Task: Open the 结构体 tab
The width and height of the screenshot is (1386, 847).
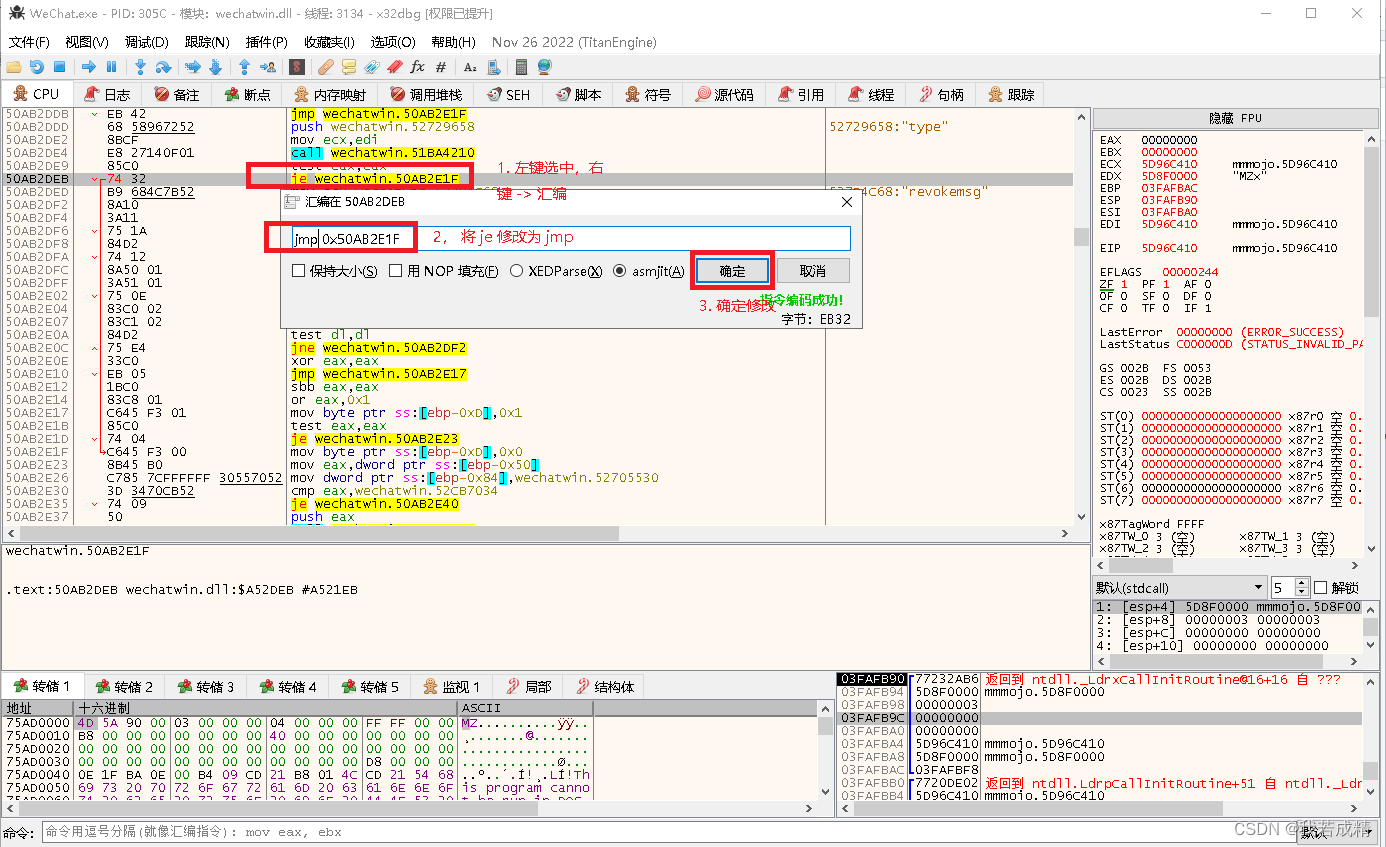Action: [604, 687]
